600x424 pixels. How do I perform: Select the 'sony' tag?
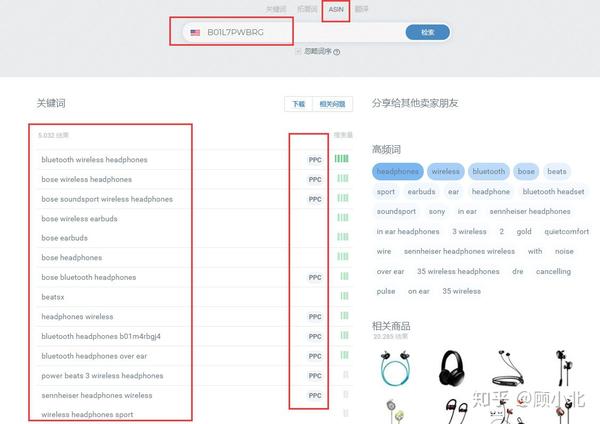coord(437,211)
